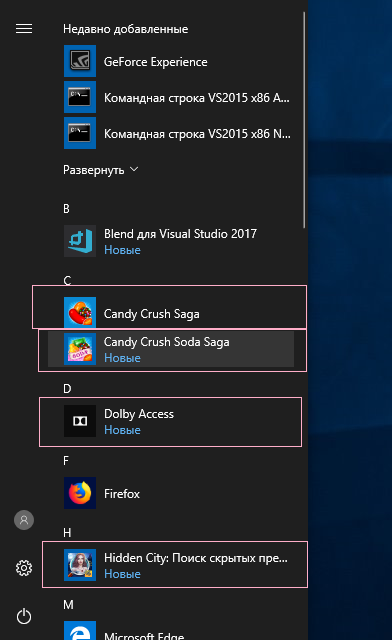Viewport: 392px width, 640px height.
Task: Click the Firefox icon
Action: tap(80, 493)
